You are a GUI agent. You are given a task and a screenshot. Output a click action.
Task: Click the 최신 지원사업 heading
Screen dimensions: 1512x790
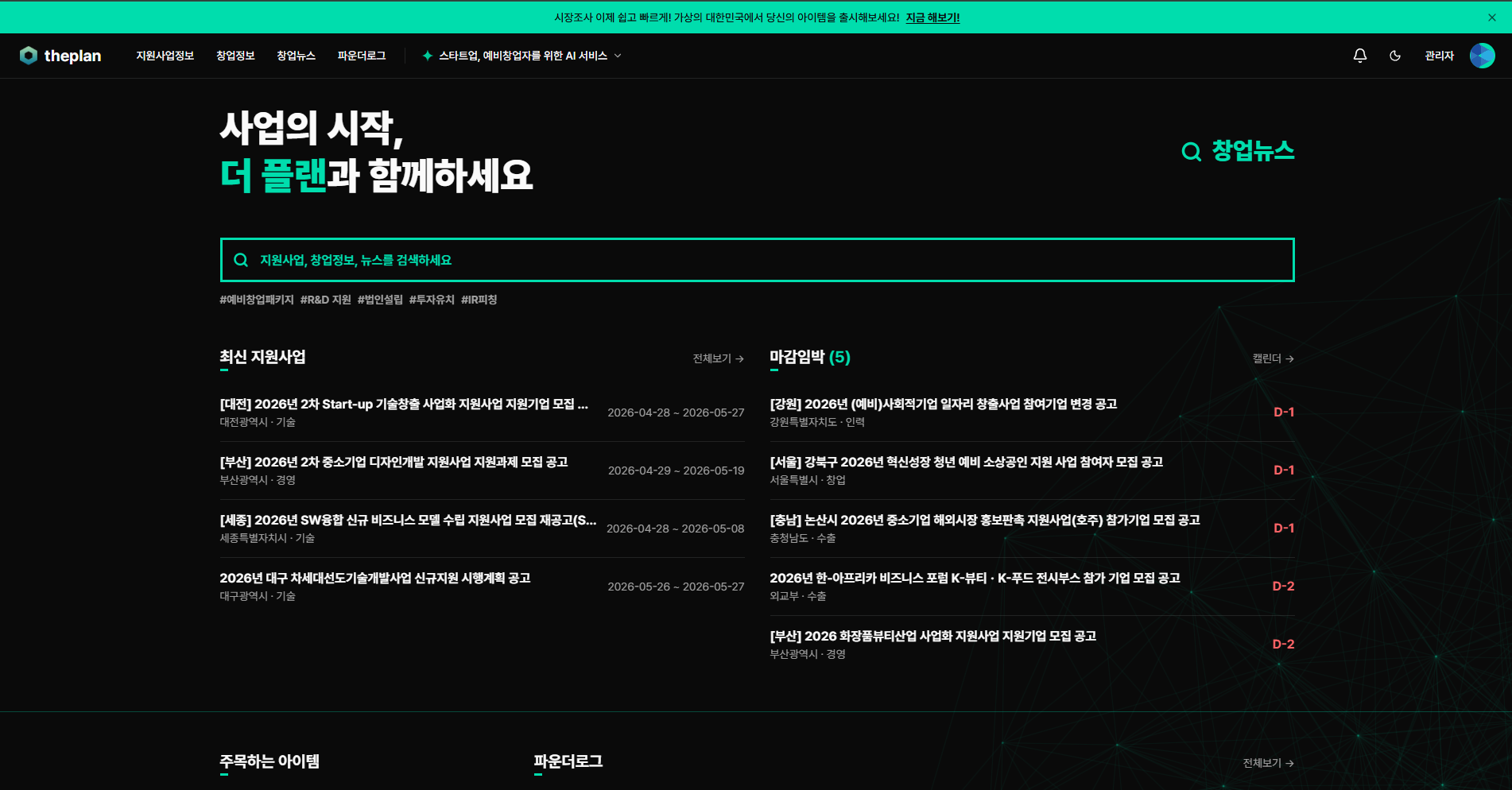click(262, 357)
